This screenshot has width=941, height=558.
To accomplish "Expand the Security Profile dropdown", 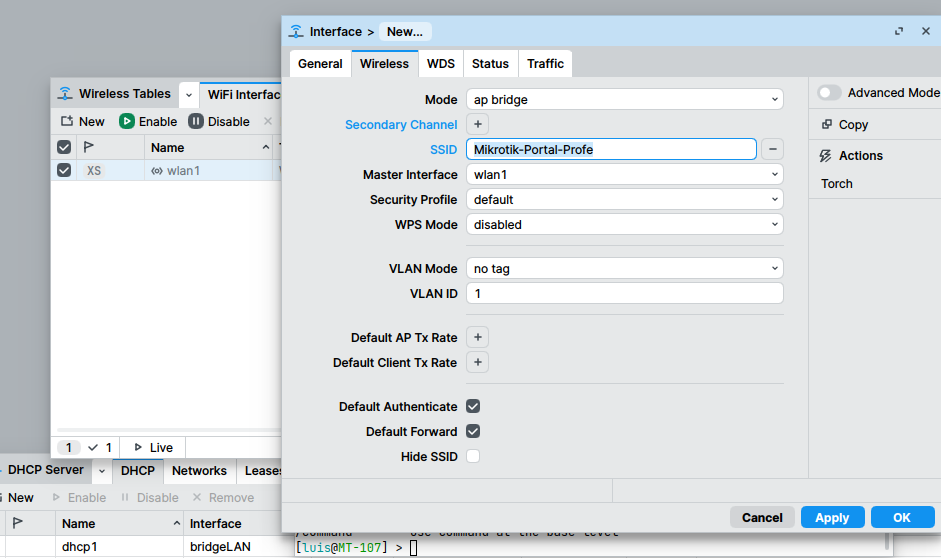I will 624,200.
